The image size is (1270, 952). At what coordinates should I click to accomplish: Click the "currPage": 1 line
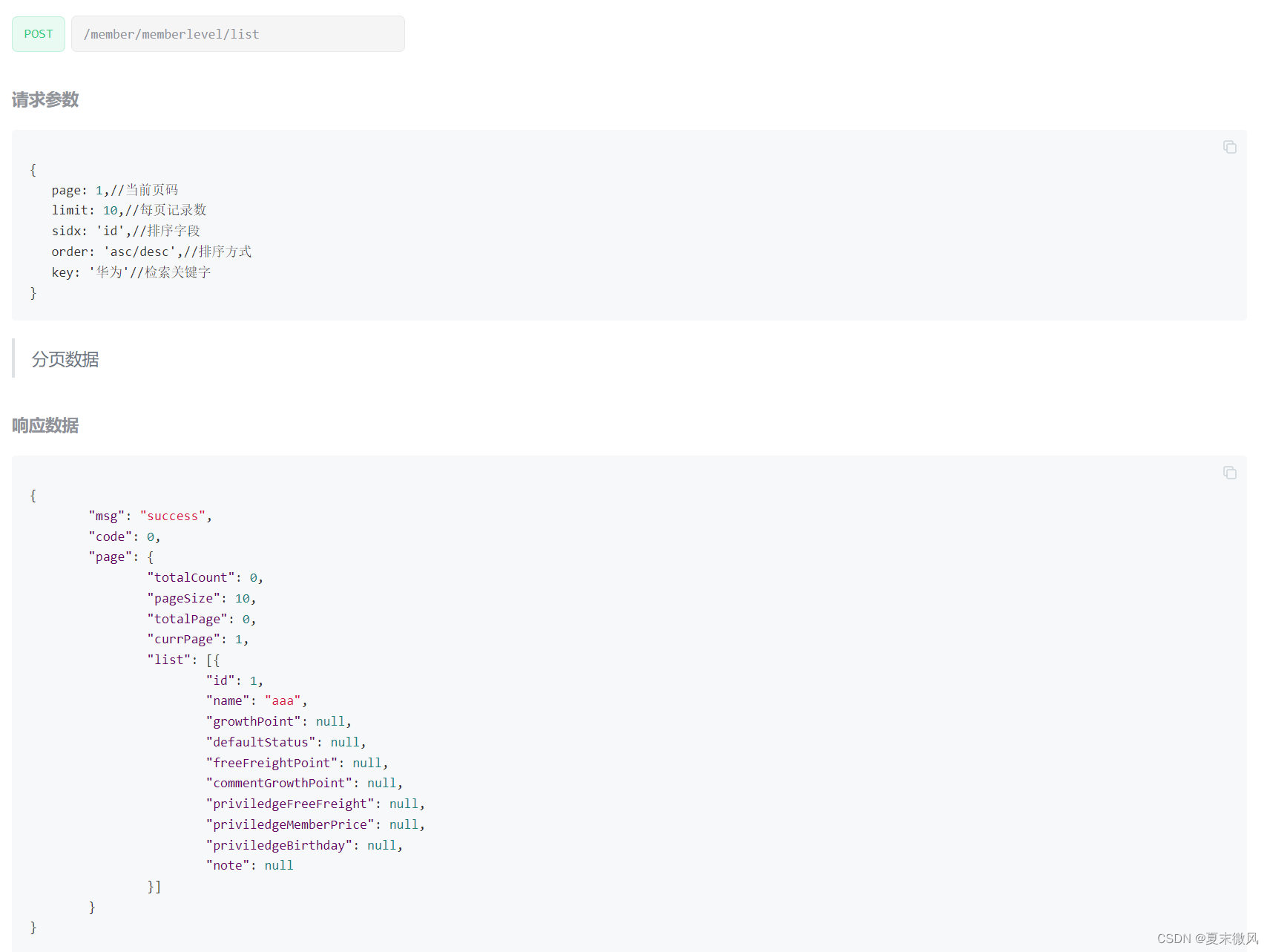pos(198,639)
